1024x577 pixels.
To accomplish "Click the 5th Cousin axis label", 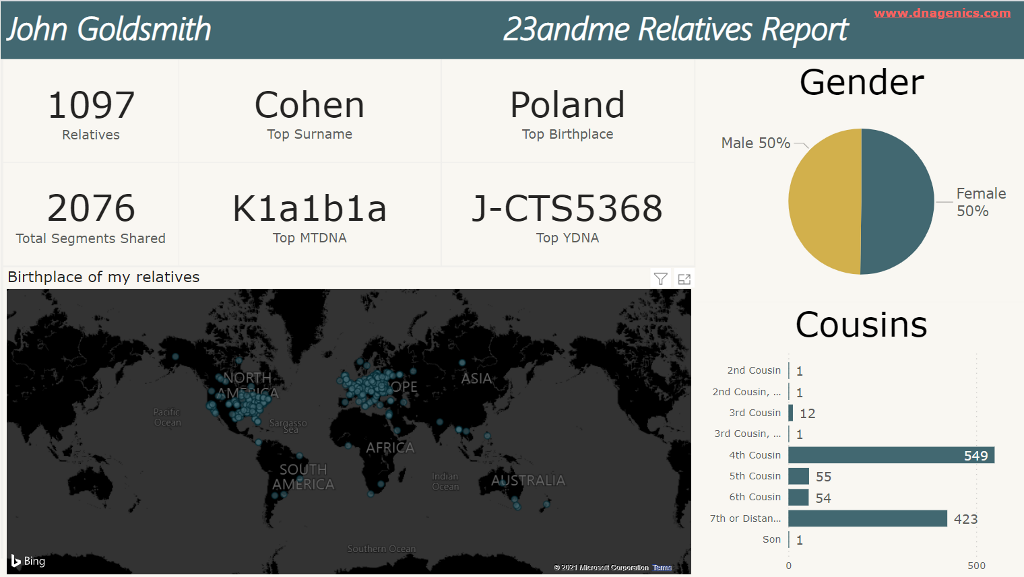I will point(754,476).
